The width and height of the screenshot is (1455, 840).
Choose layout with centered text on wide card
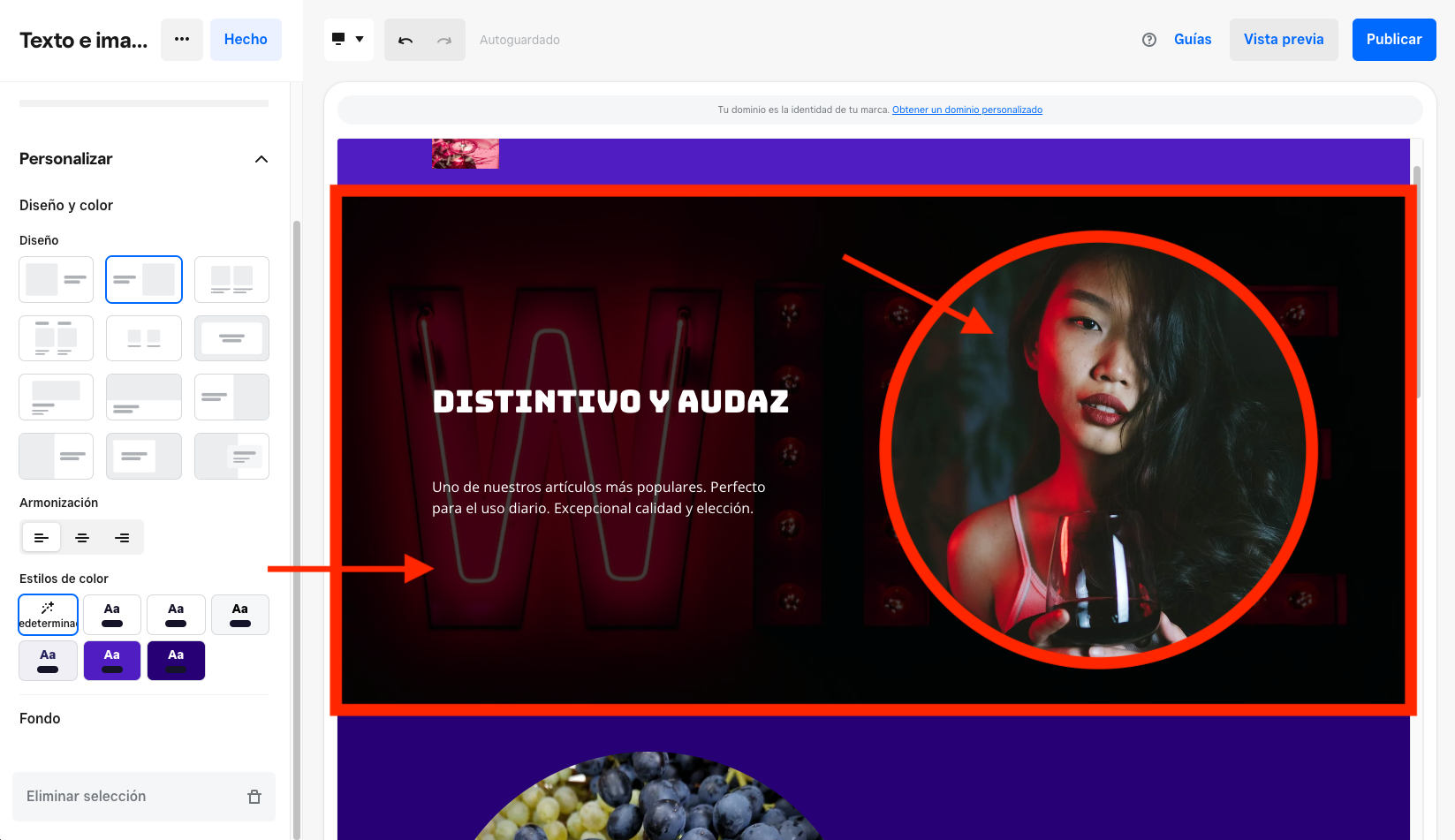tap(231, 338)
